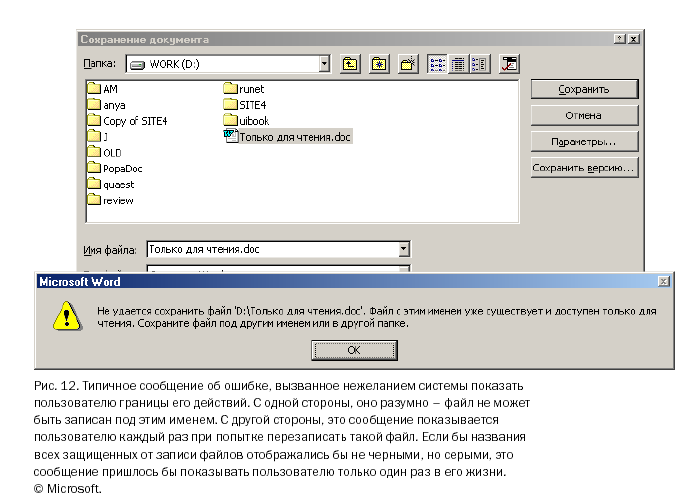The height and width of the screenshot is (502, 688).
Task: Select the uibook folder icon
Action: 230,120
